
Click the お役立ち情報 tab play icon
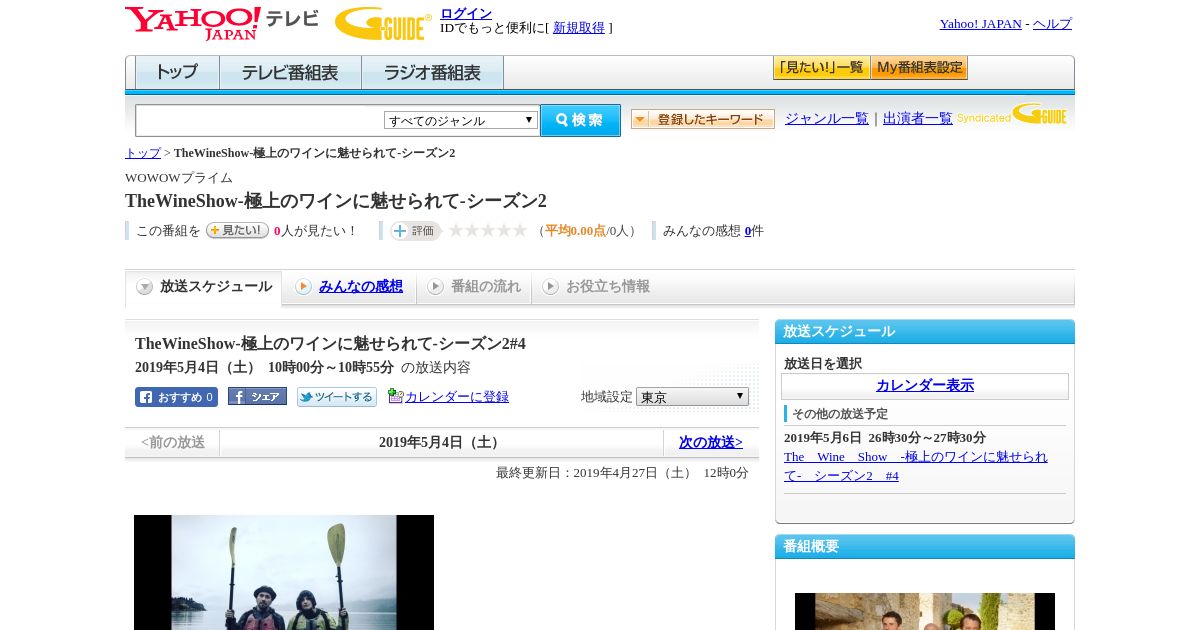point(550,287)
